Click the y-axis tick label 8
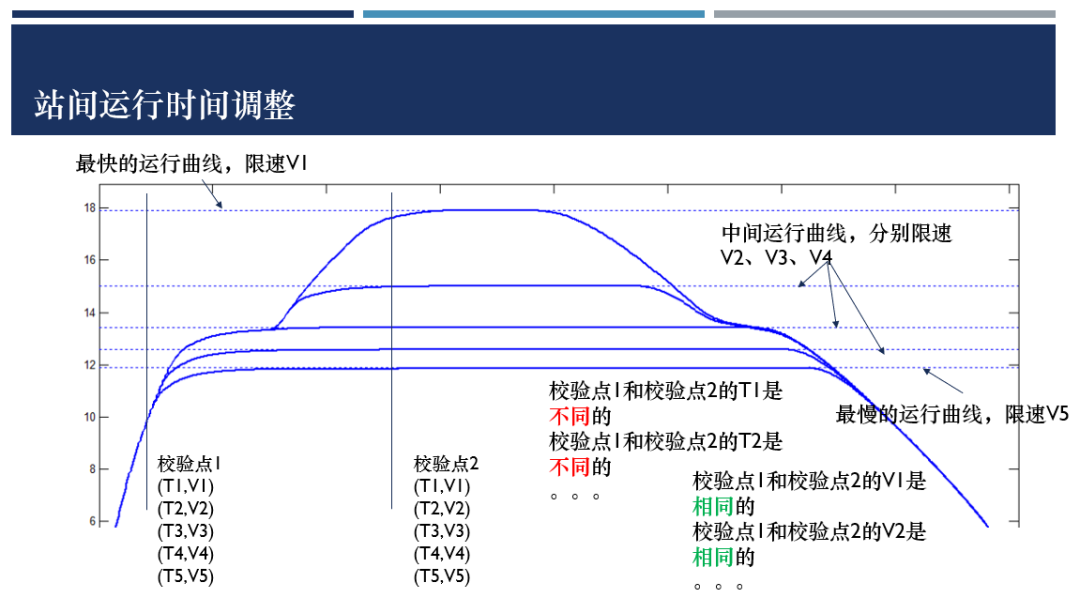The image size is (1080, 598). click(x=92, y=469)
